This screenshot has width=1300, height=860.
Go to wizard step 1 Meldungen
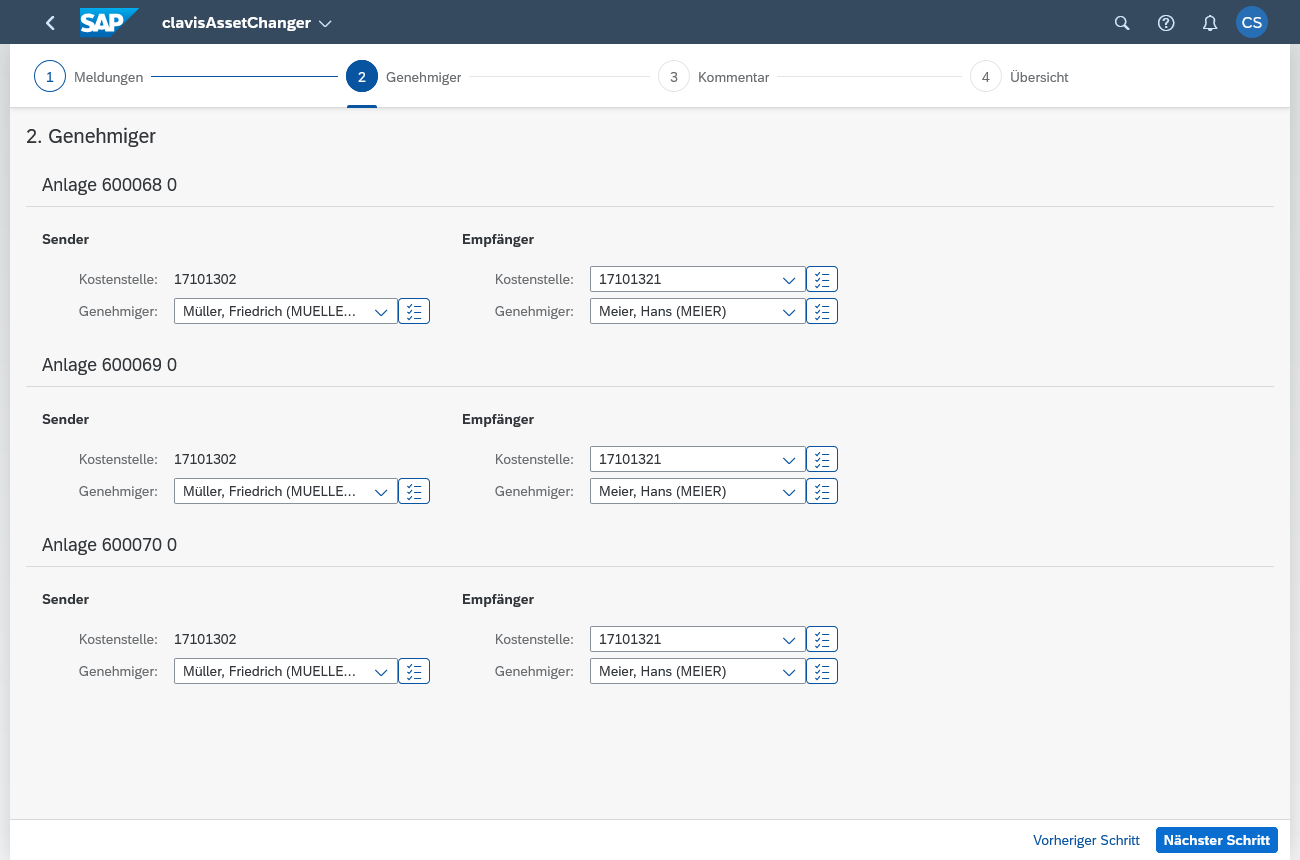tap(50, 77)
